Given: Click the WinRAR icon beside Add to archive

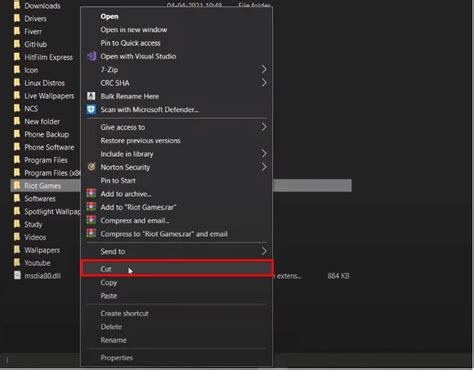Looking at the screenshot, I should pyautogui.click(x=91, y=193).
